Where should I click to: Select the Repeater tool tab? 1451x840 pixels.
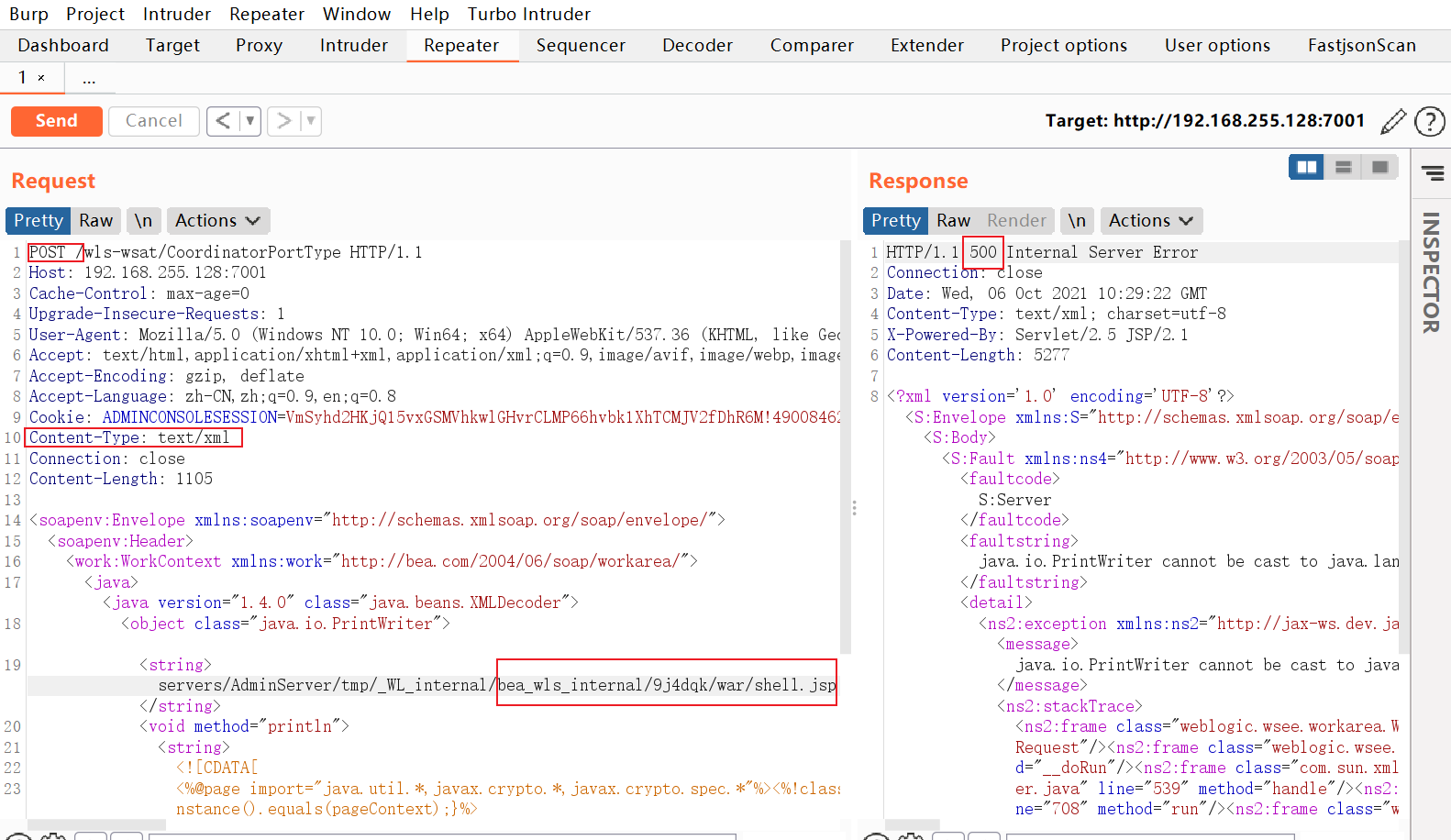[x=461, y=45]
